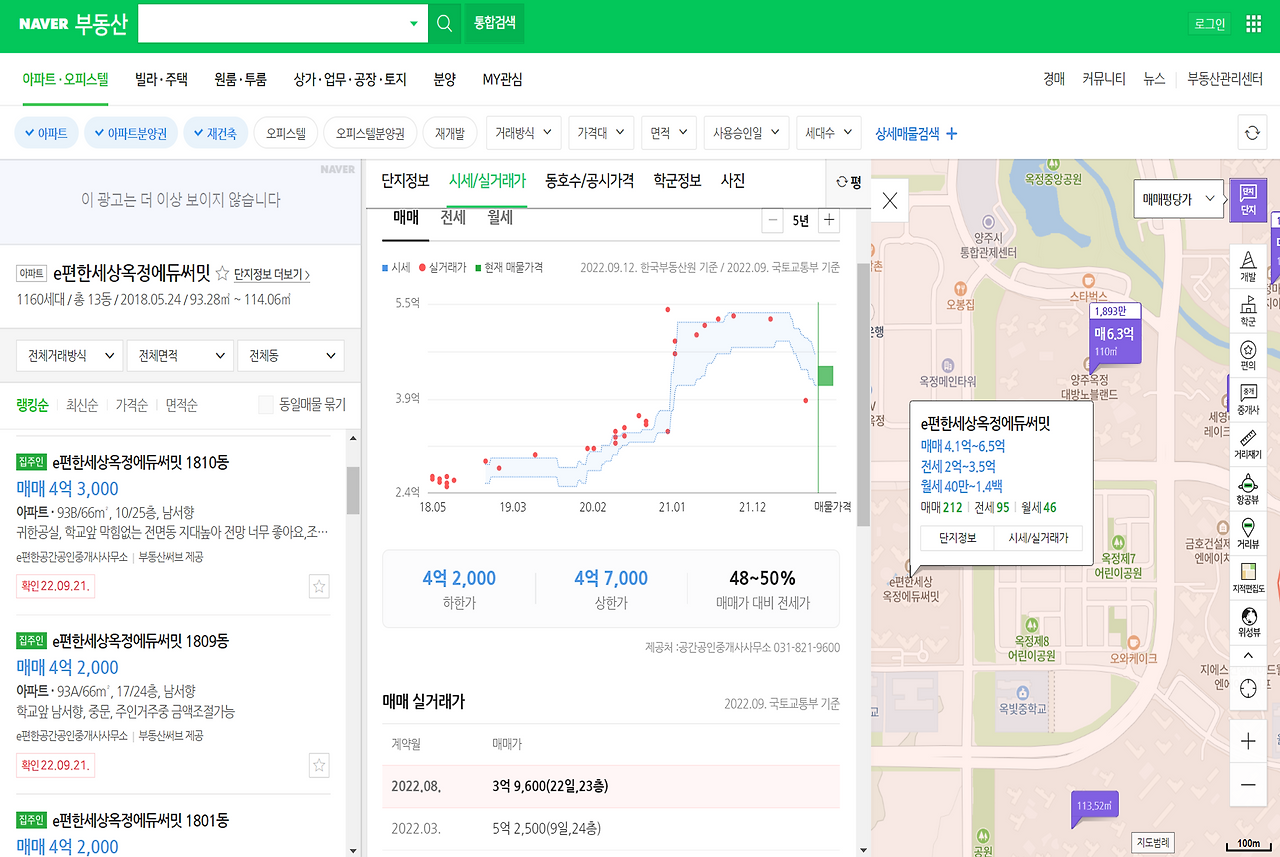Decrease chart period with minus button
Screen dimensions: 1280x857
click(772, 221)
